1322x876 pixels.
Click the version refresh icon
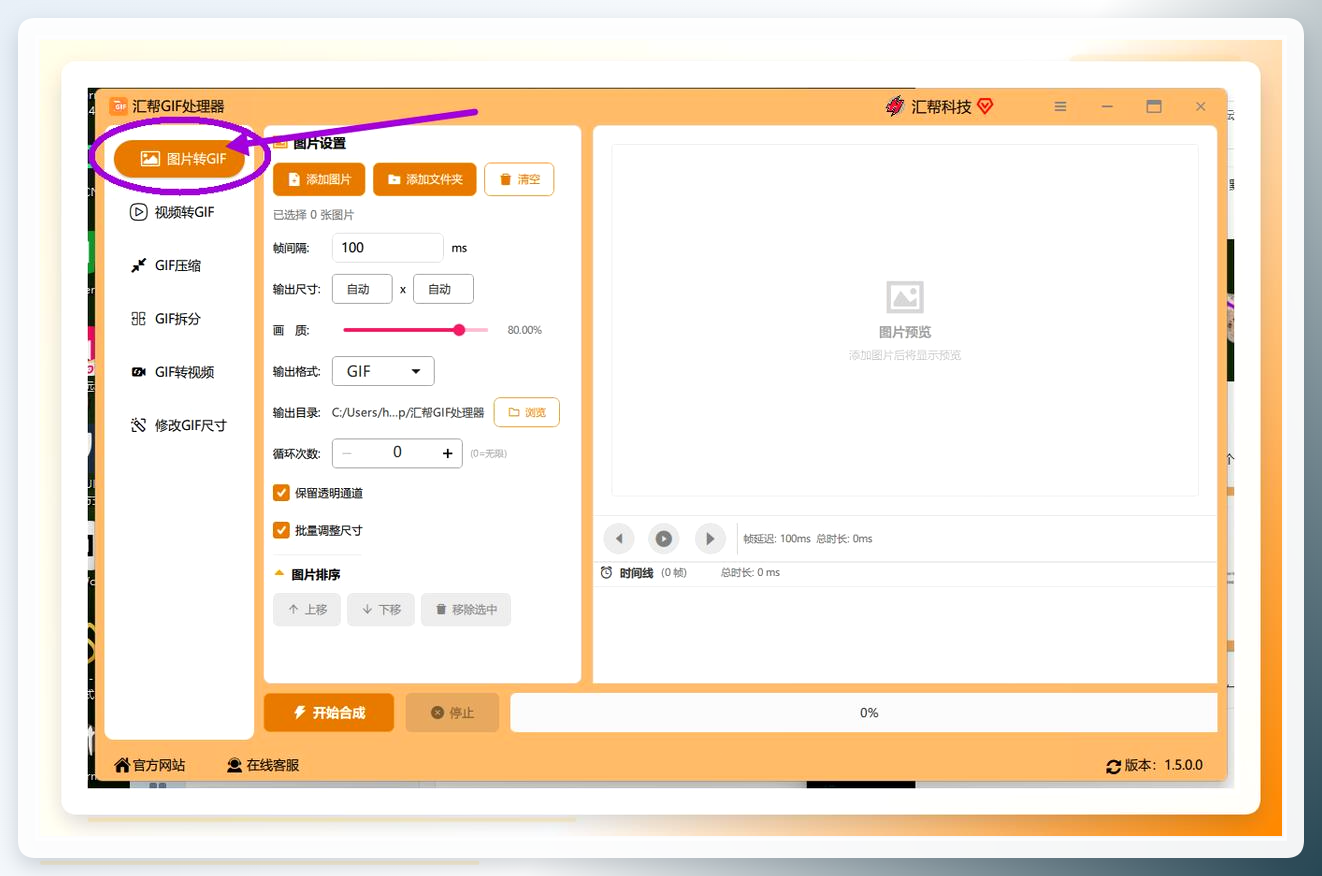[1114, 766]
